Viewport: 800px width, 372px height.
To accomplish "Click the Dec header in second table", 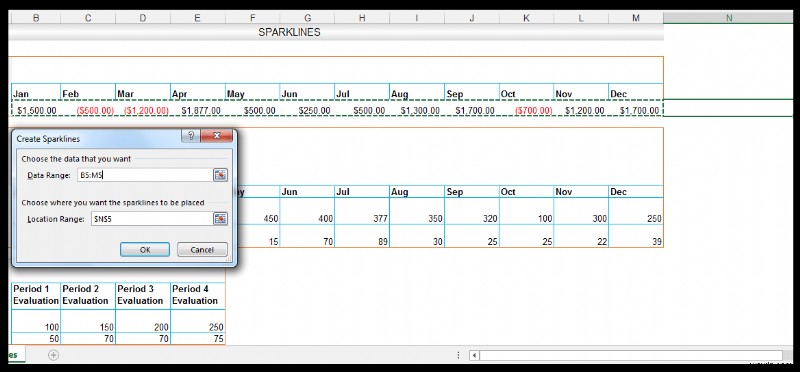I will pos(636,192).
